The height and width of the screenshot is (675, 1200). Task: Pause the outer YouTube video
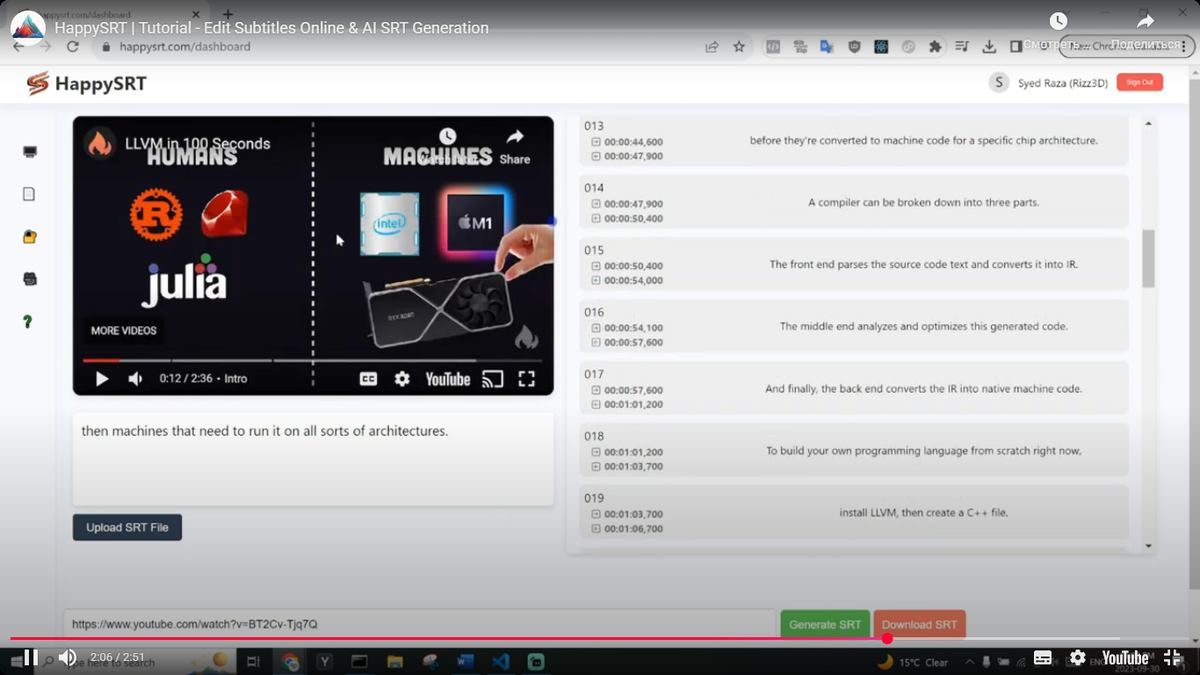click(x=31, y=657)
